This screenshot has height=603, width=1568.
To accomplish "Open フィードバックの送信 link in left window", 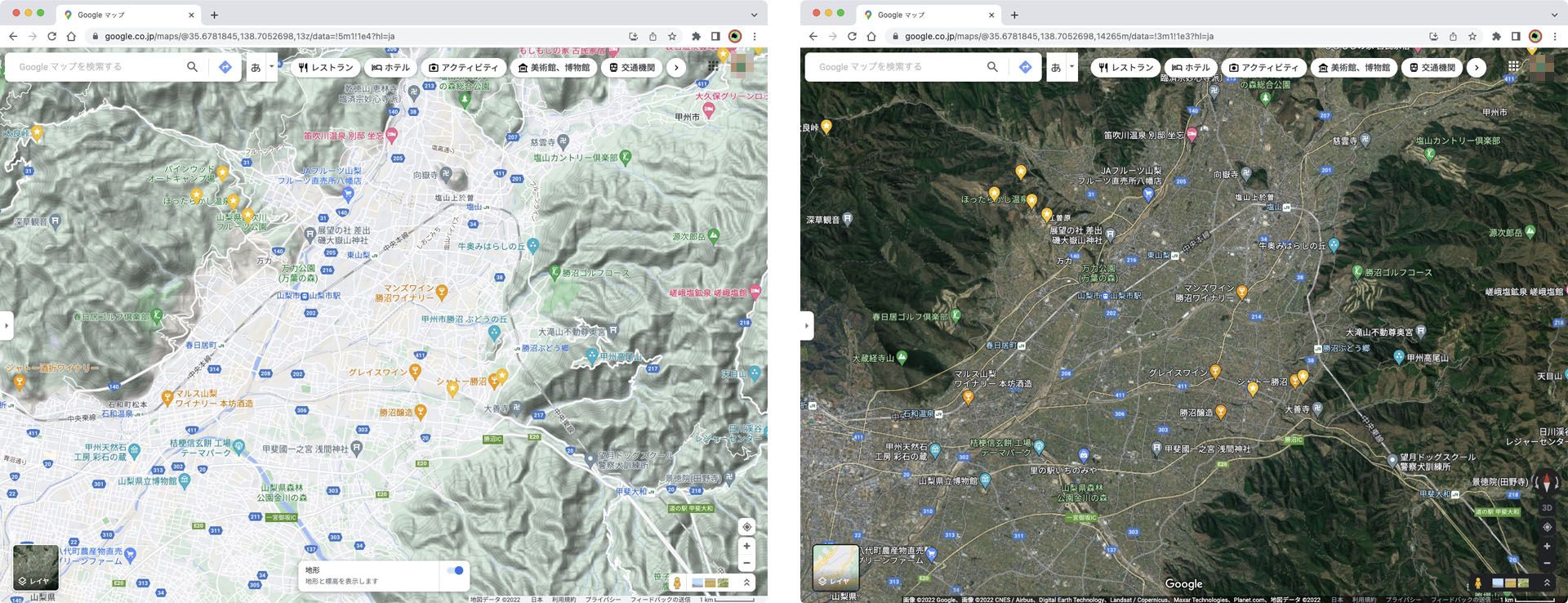I will click(661, 599).
